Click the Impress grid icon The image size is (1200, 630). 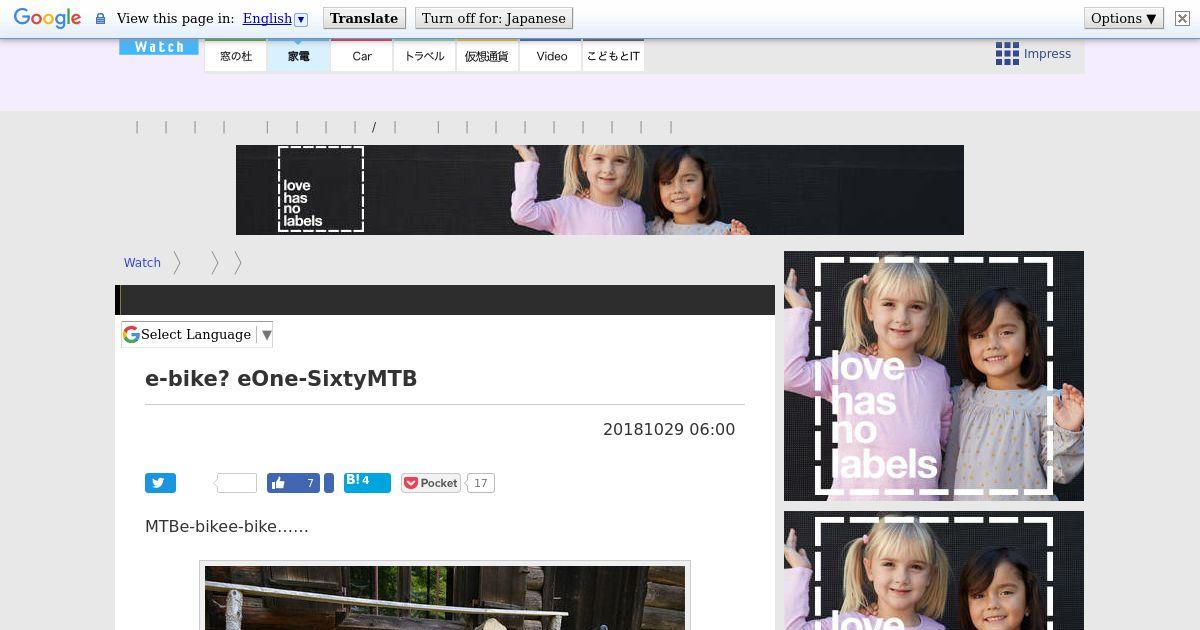click(1007, 54)
